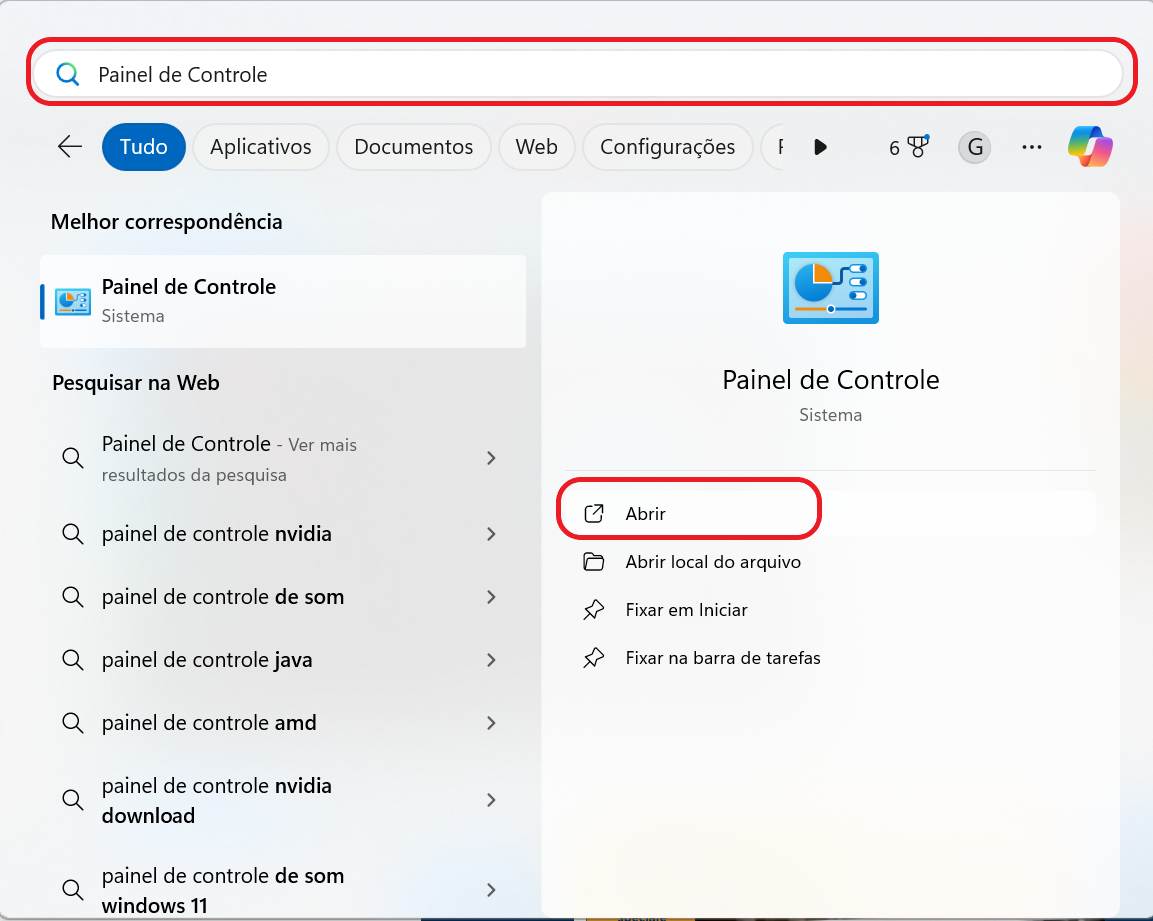Viewport: 1153px width, 921px height.
Task: Click search icon beside nvidia download suggestion
Action: pyautogui.click(x=72, y=800)
